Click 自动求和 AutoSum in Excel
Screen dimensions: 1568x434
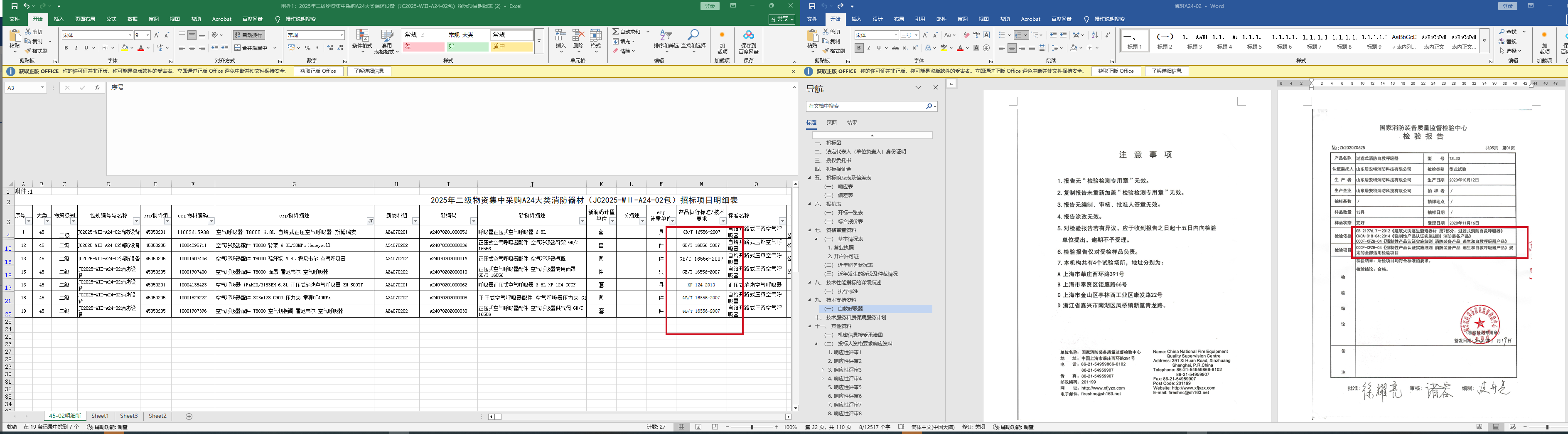[x=627, y=32]
